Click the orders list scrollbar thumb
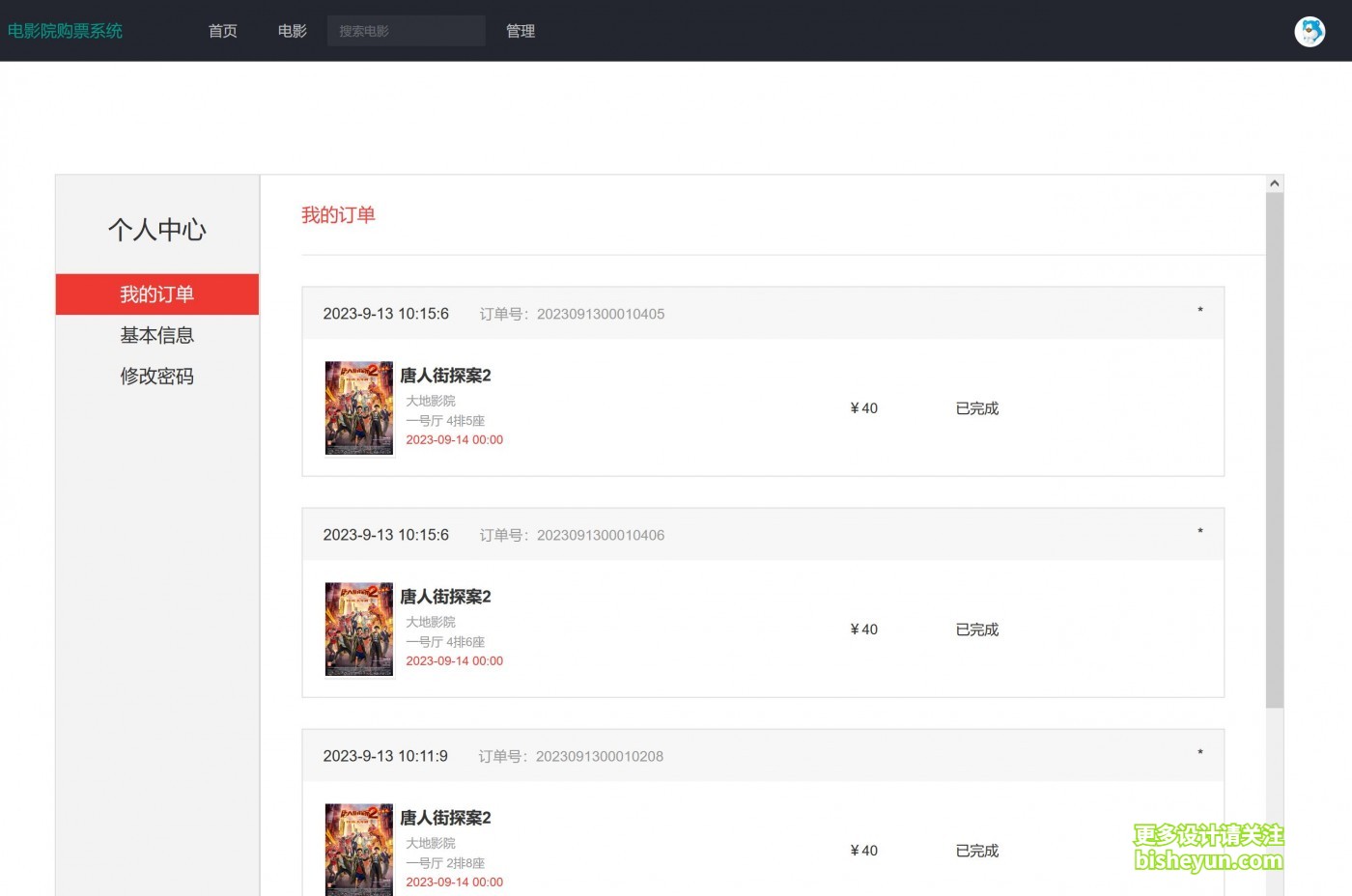Image resolution: width=1352 pixels, height=896 pixels. click(x=1275, y=449)
